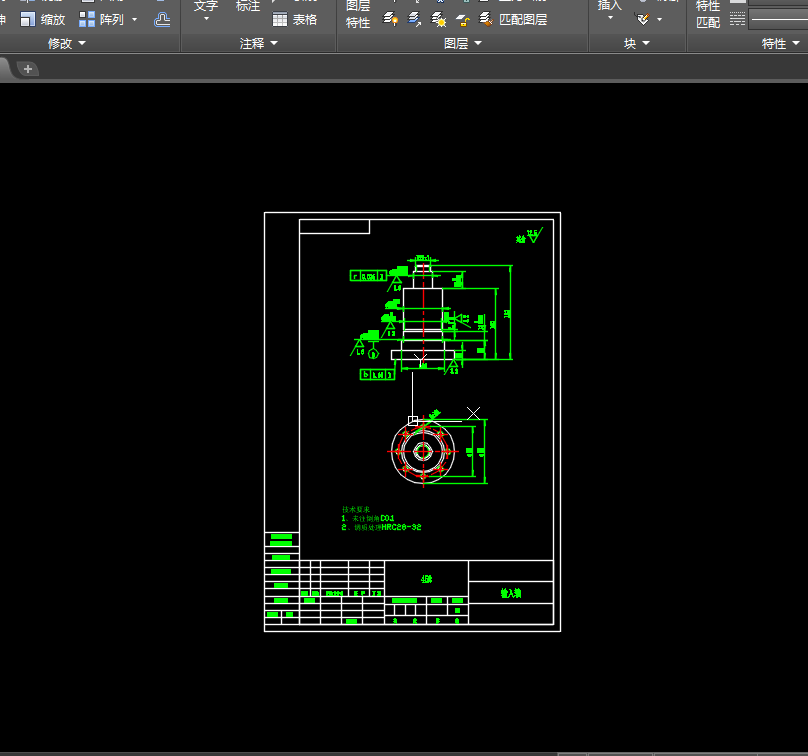
Task: Expand the 图层 panel
Action: point(463,44)
